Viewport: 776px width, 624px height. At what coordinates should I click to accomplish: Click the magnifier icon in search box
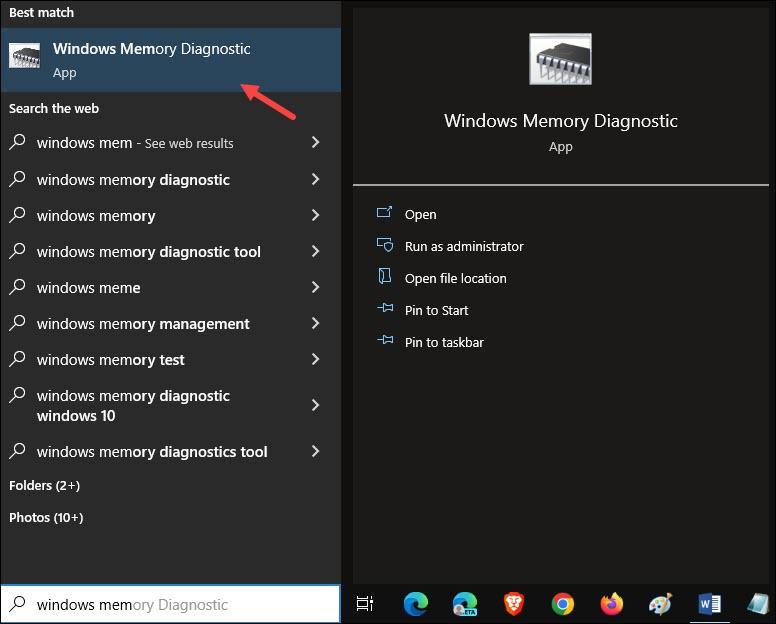(18, 603)
